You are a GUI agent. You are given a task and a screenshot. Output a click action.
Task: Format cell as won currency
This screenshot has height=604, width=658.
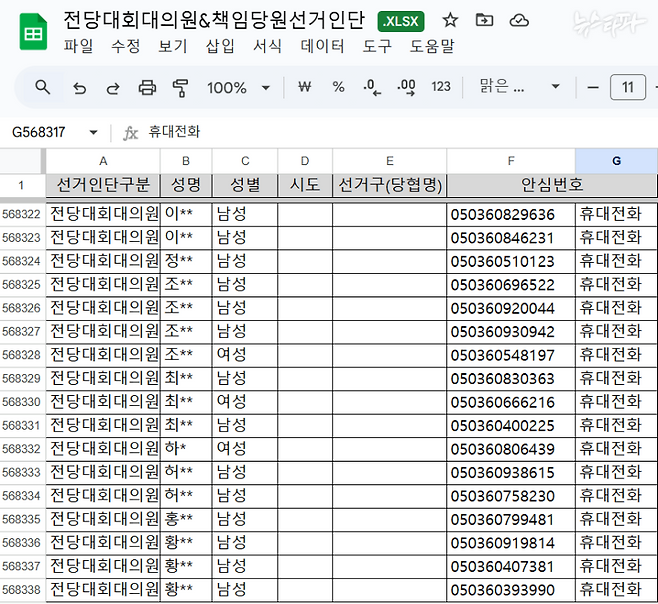pyautogui.click(x=305, y=87)
